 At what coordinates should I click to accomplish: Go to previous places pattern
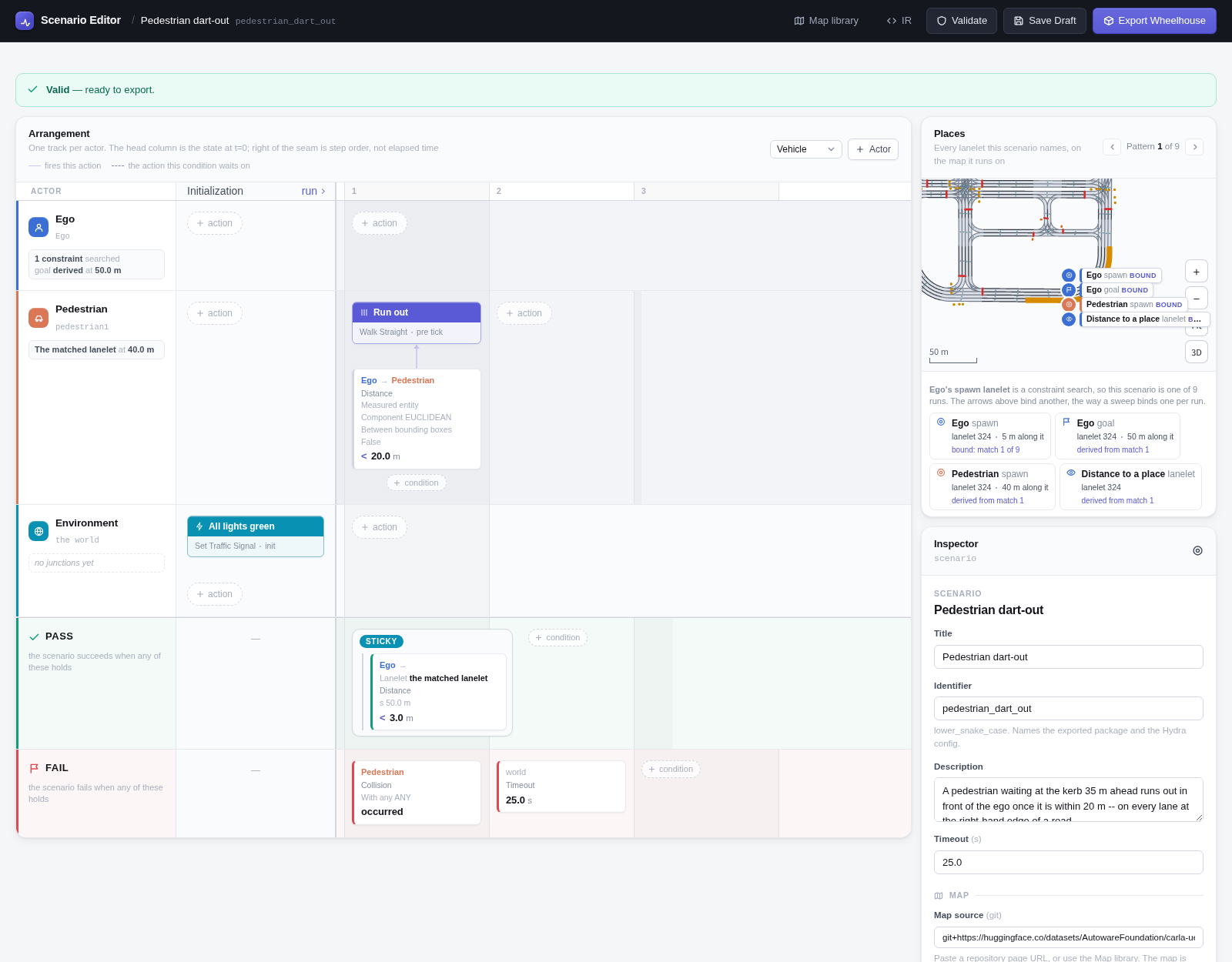1112,147
